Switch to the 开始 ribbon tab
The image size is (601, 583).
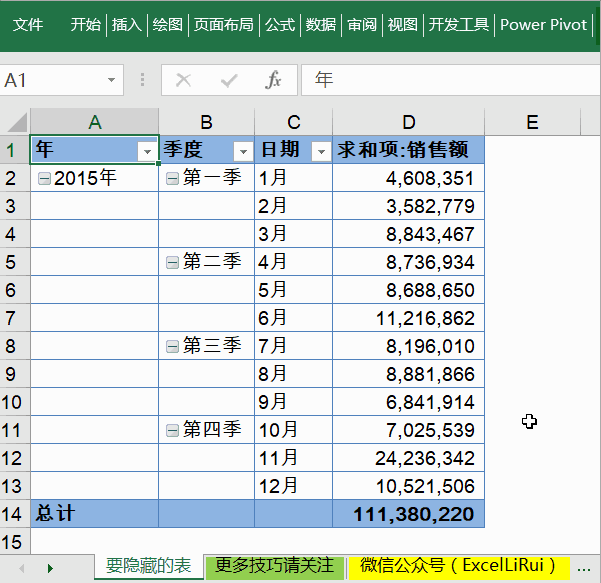[85, 25]
